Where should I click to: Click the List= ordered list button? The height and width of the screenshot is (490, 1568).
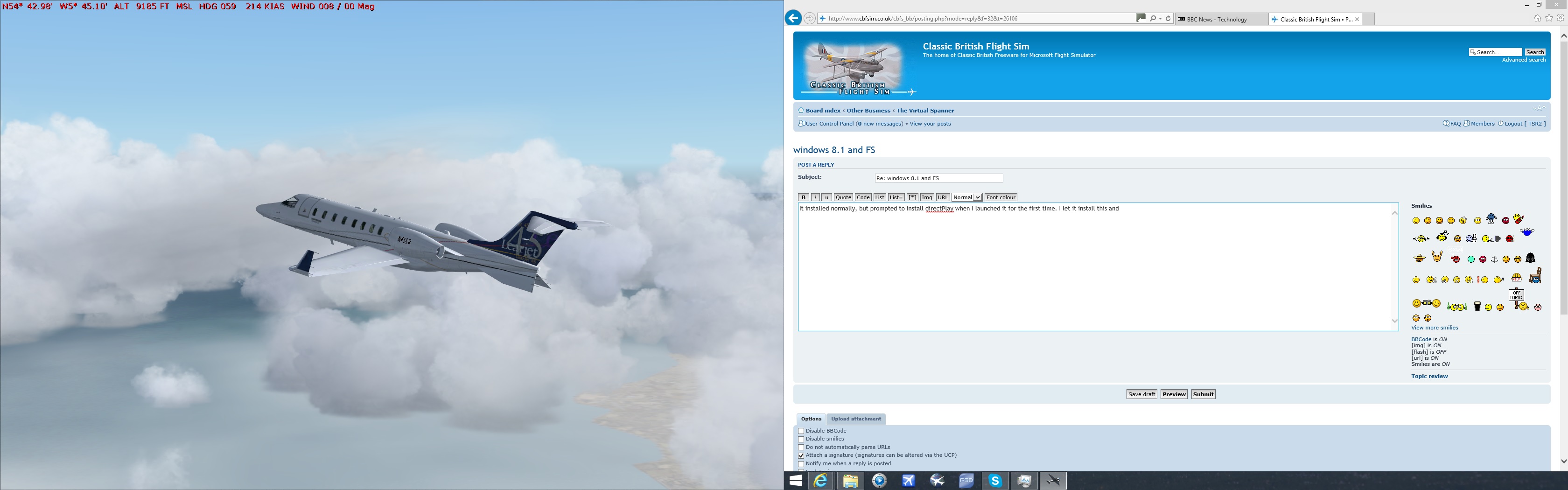[x=896, y=197]
